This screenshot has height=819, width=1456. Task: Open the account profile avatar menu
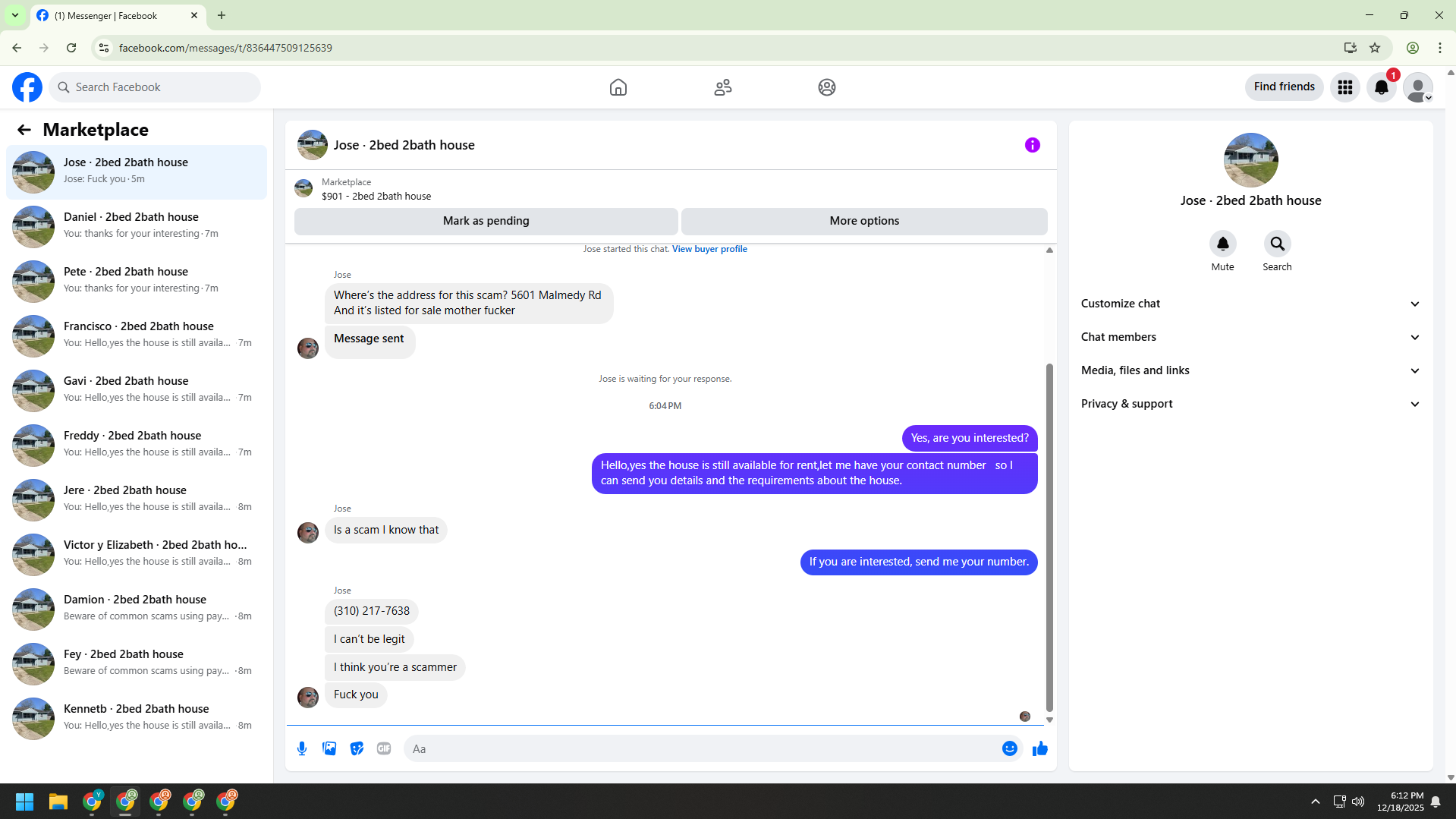[x=1418, y=87]
